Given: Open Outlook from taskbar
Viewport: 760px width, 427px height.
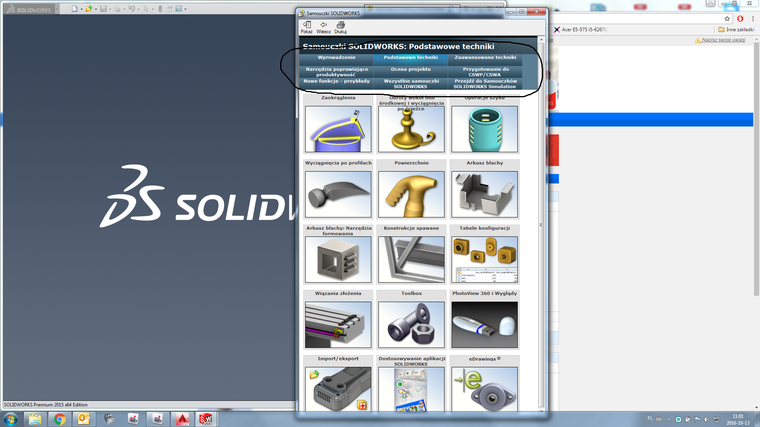Looking at the screenshot, I should point(84,419).
